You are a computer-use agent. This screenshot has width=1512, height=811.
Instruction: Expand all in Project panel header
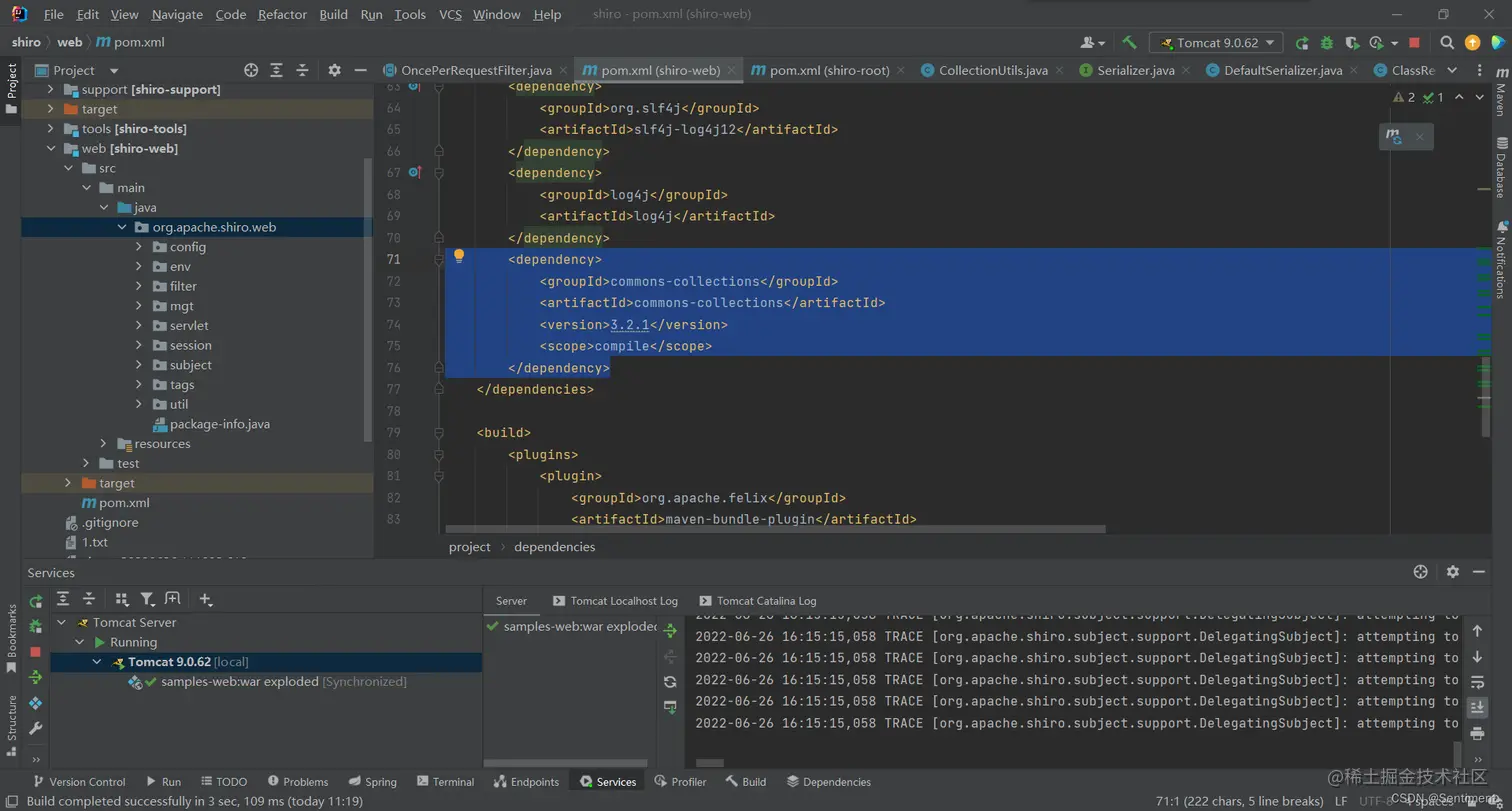click(277, 70)
